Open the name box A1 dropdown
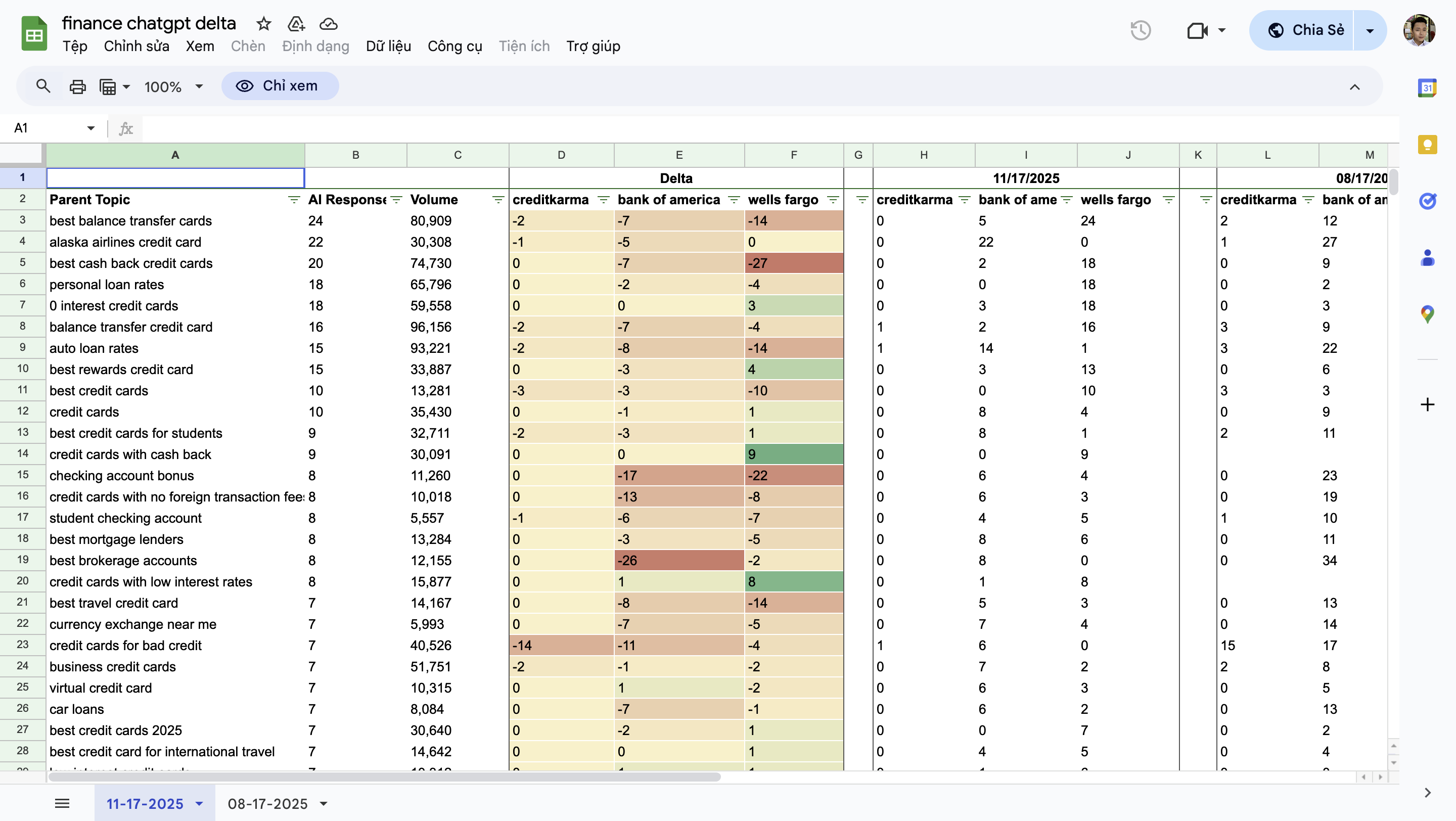The image size is (1456, 821). pos(90,128)
